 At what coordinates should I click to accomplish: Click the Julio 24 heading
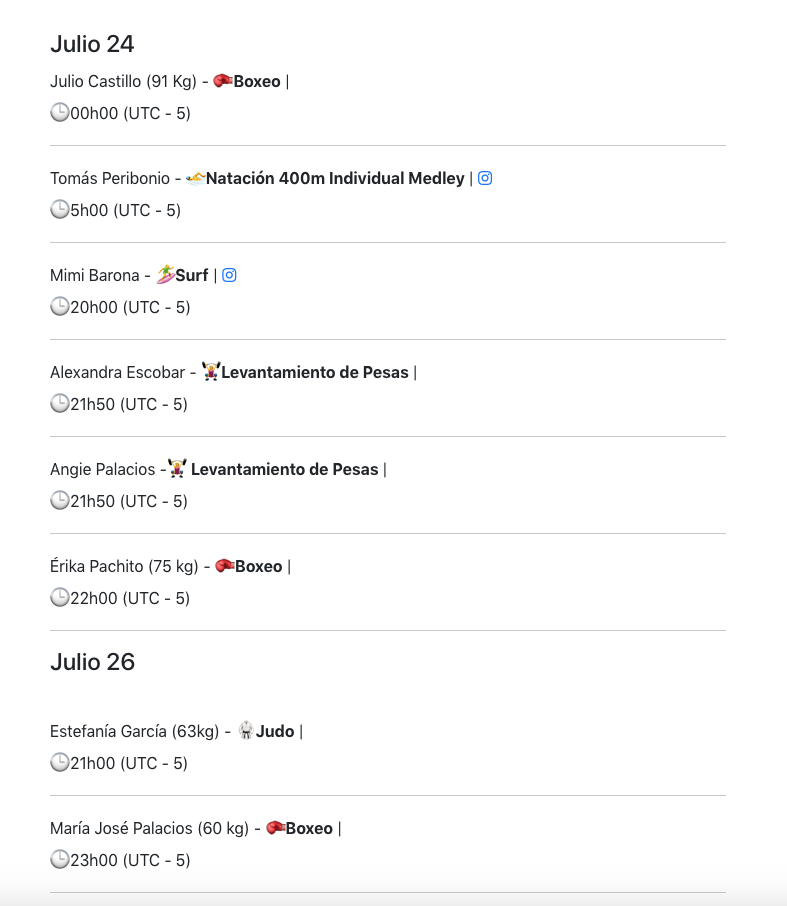click(92, 44)
